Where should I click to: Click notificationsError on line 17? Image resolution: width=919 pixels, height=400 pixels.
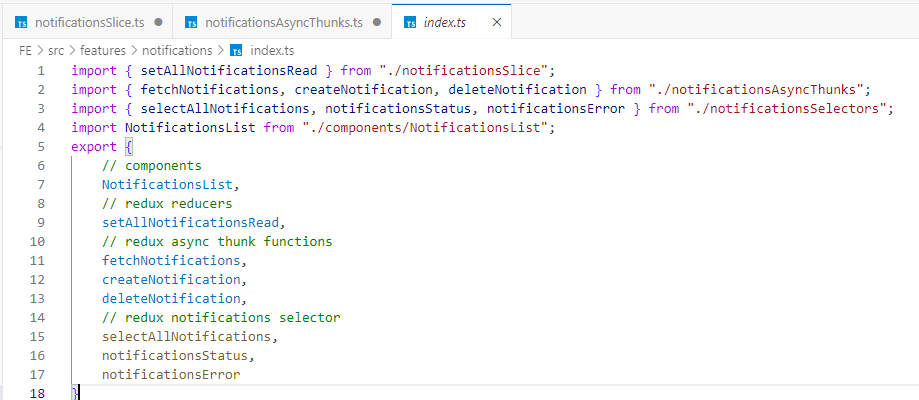click(171, 374)
